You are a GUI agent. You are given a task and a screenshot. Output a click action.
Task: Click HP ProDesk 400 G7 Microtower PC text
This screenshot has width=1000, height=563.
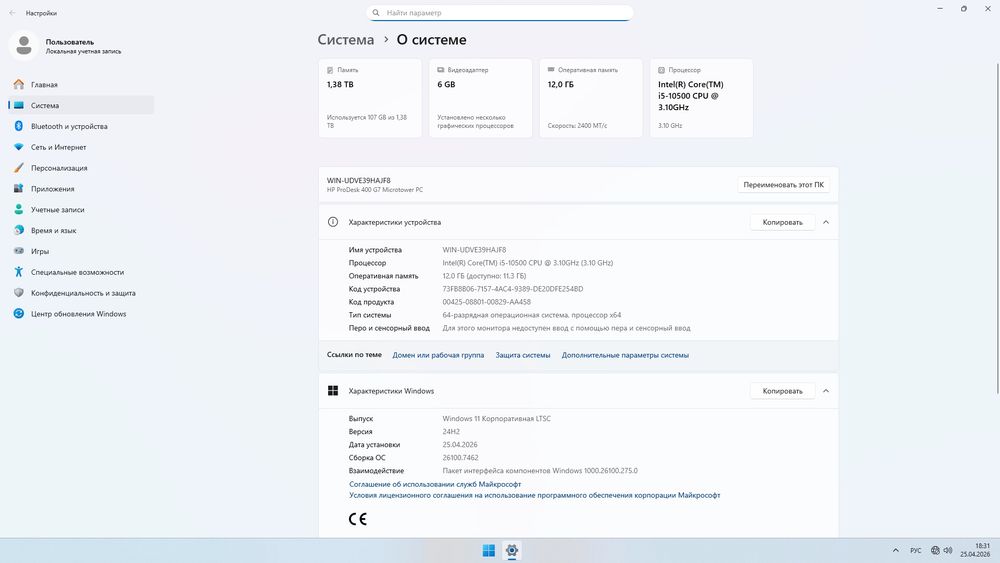coord(375,190)
